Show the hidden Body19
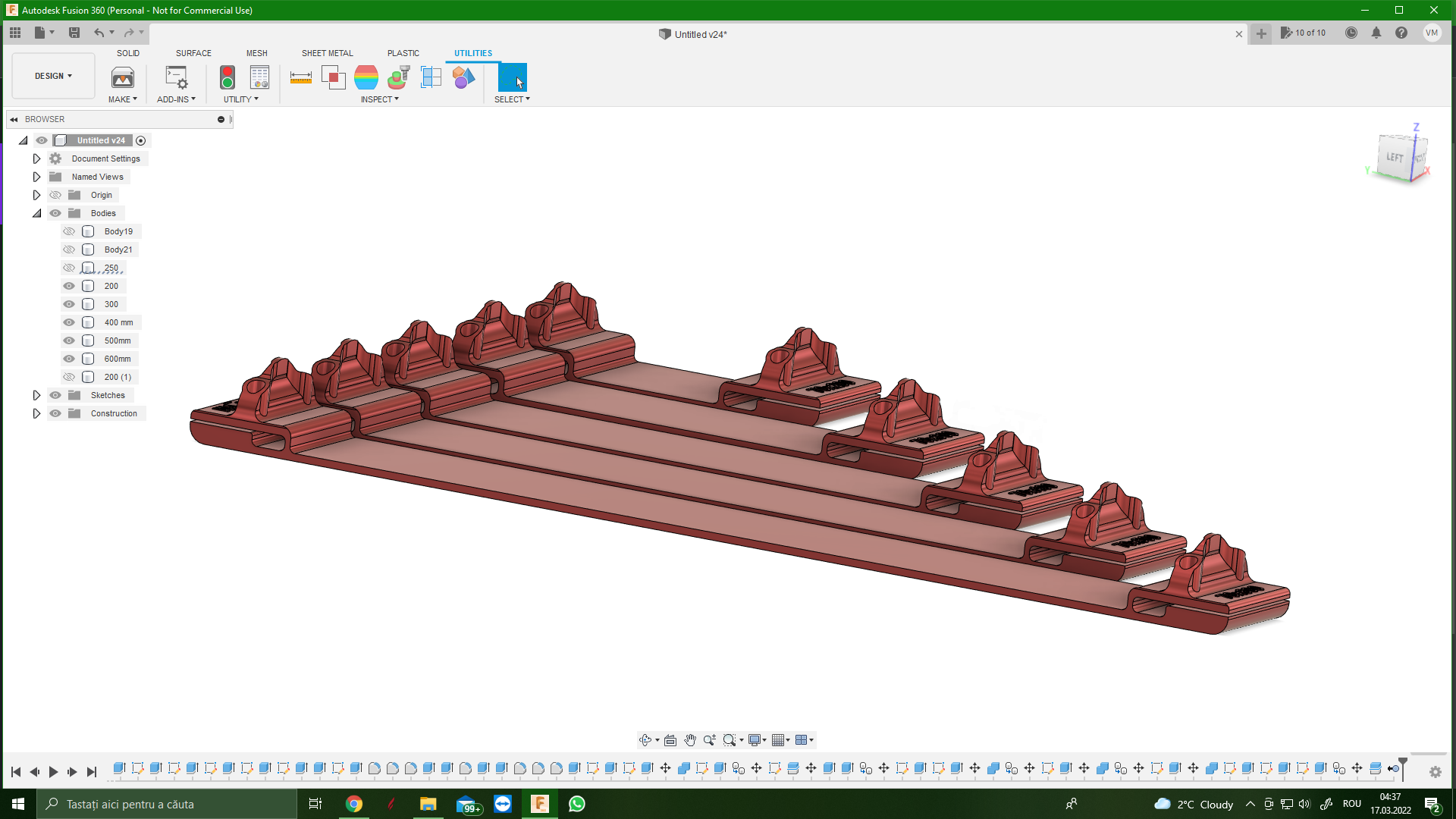The height and width of the screenshot is (819, 1456). (x=69, y=231)
